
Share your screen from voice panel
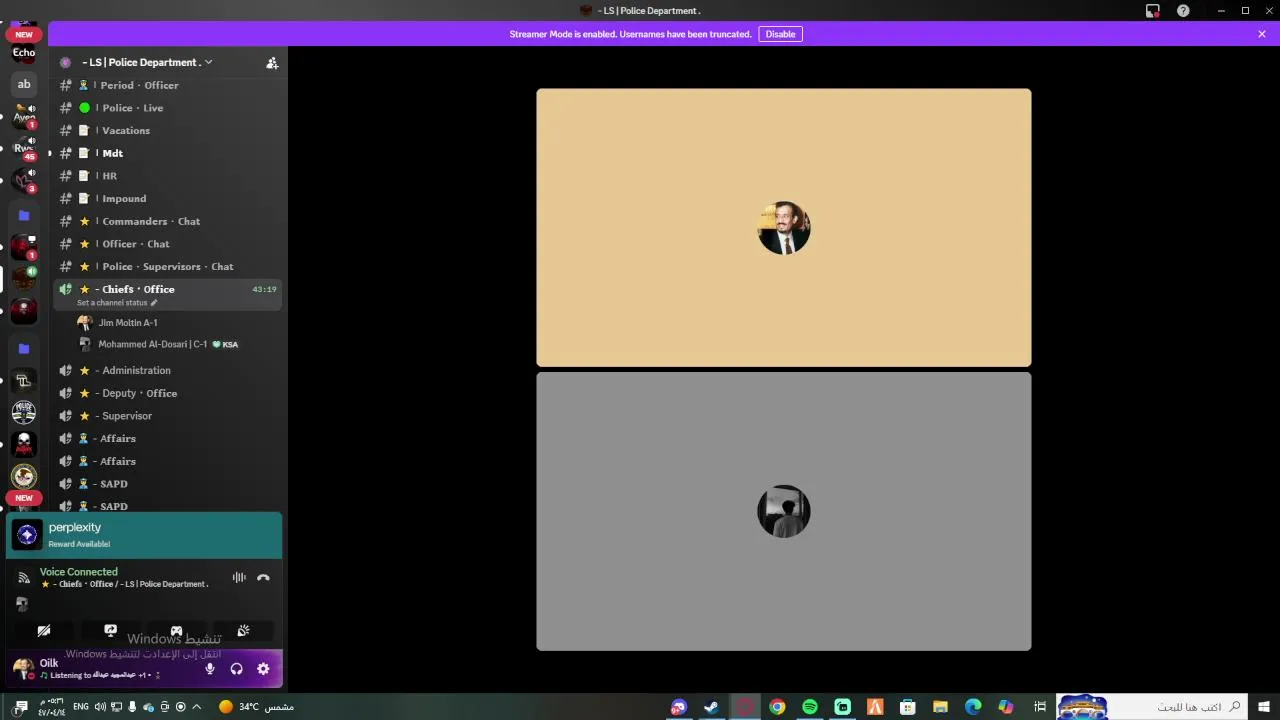110,631
